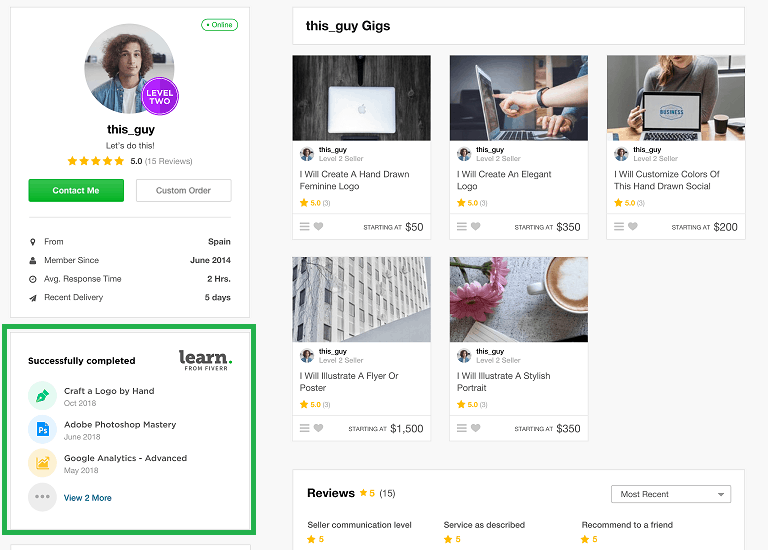This screenshot has width=768, height=550.
Task: Click the Learn from Fiverr logo
Action: click(x=205, y=360)
